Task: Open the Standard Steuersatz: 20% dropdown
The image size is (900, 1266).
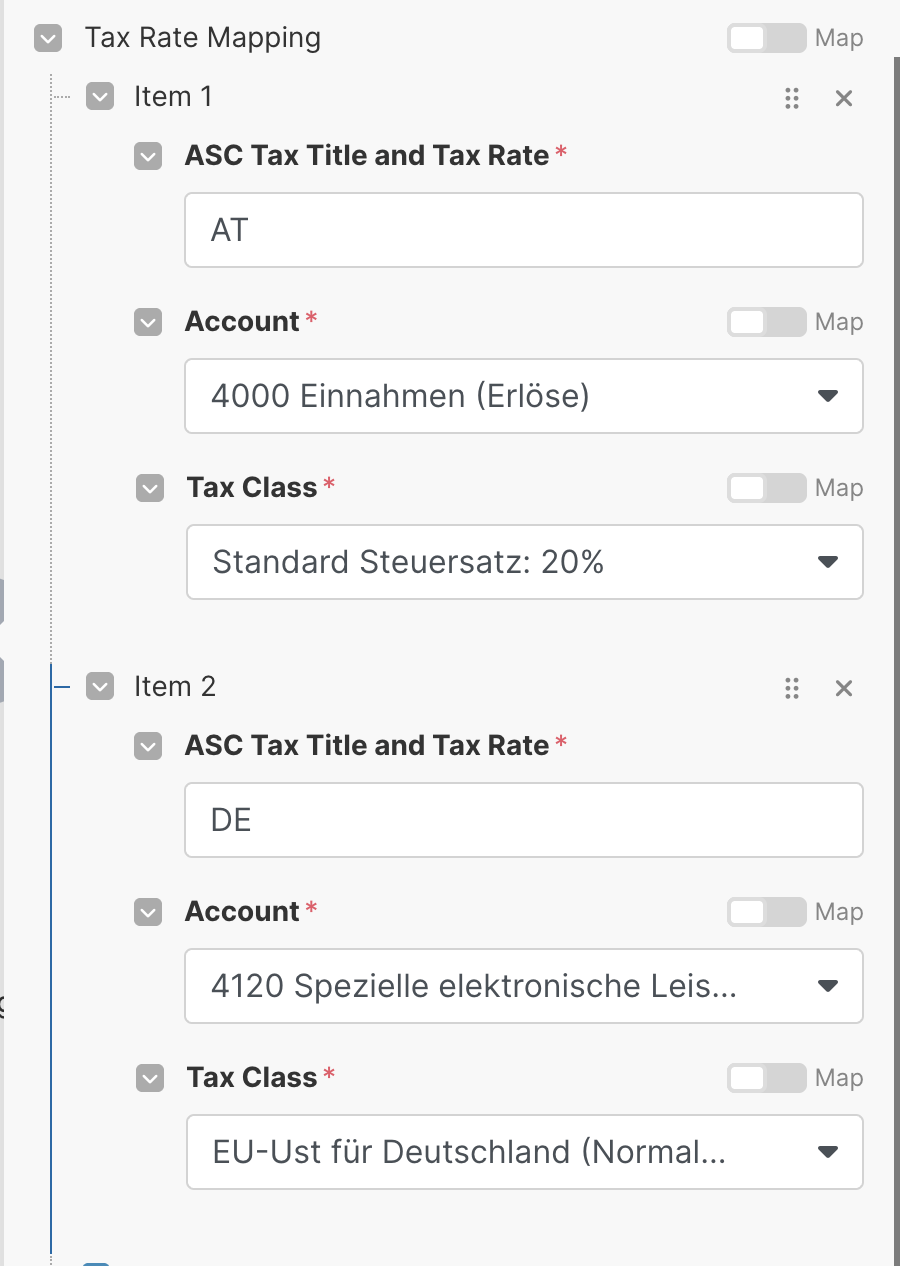Action: pyautogui.click(x=523, y=562)
